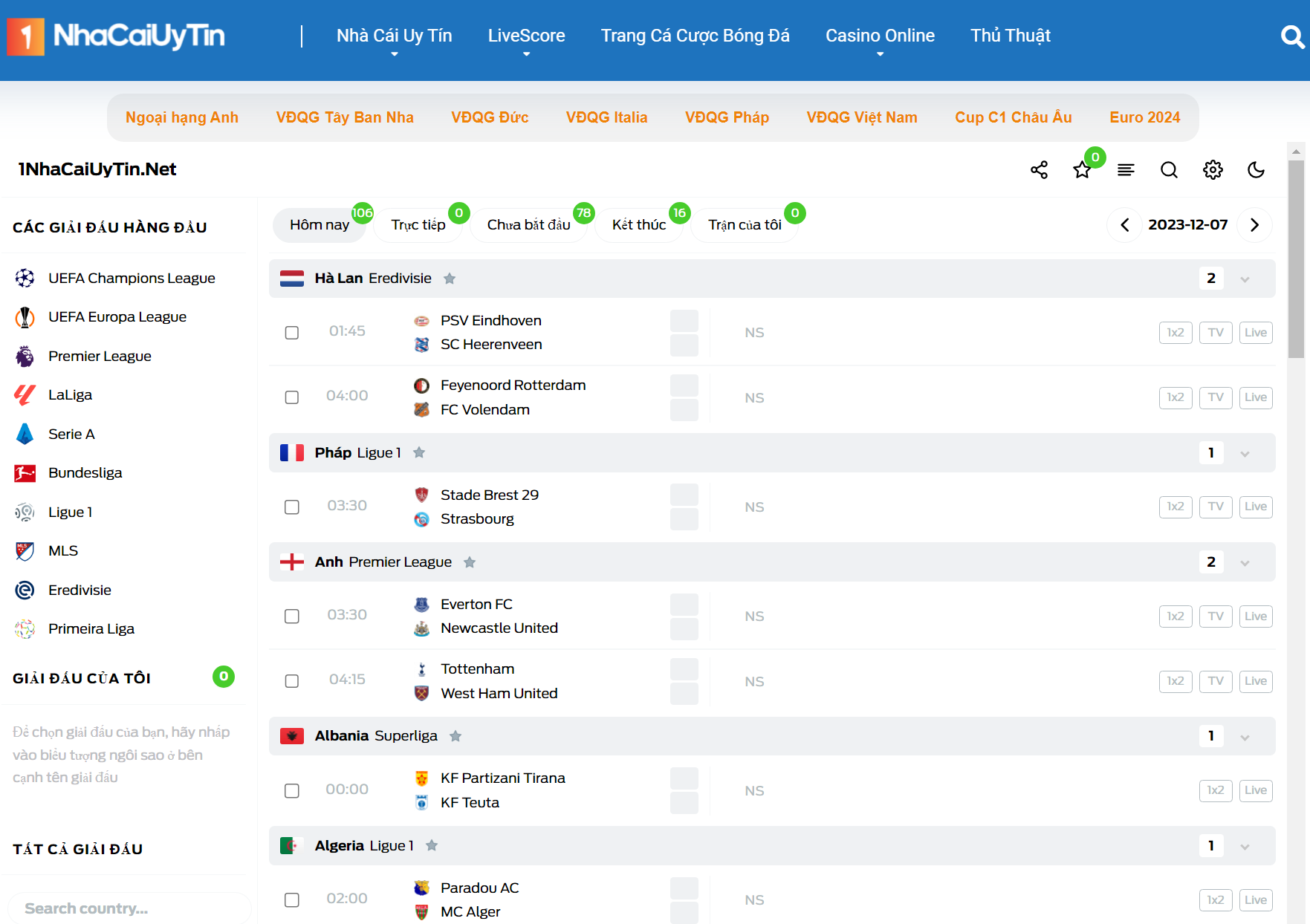
Task: Click the Search country input field
Action: pos(130,908)
